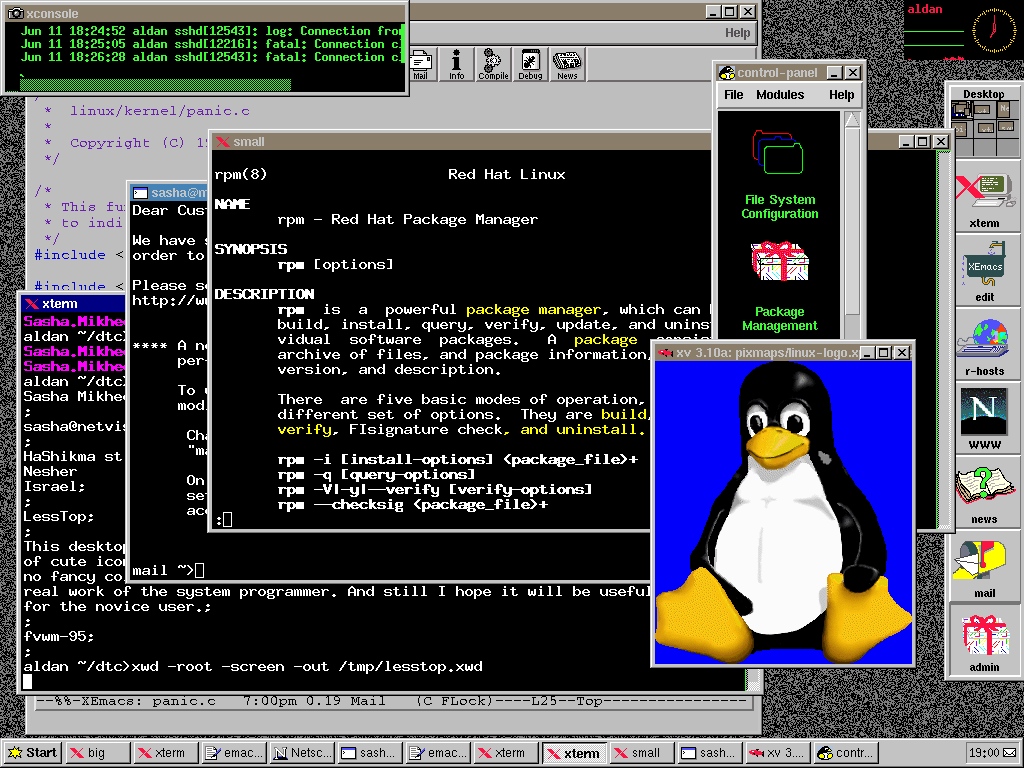1024x768 pixels.
Task: Open the Info toolbar icon in XEmacs
Action: click(x=456, y=64)
